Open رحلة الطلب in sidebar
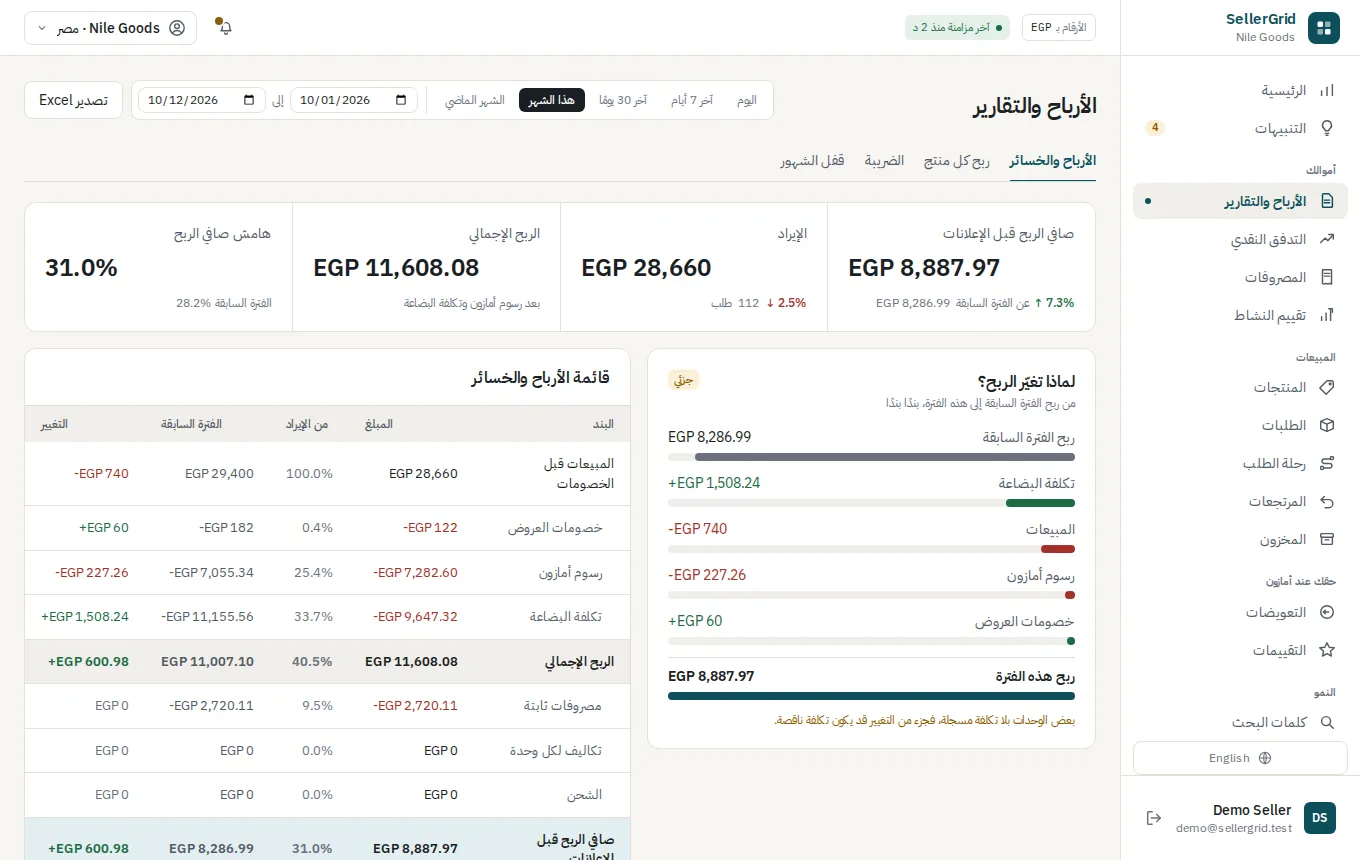 pos(1240,463)
